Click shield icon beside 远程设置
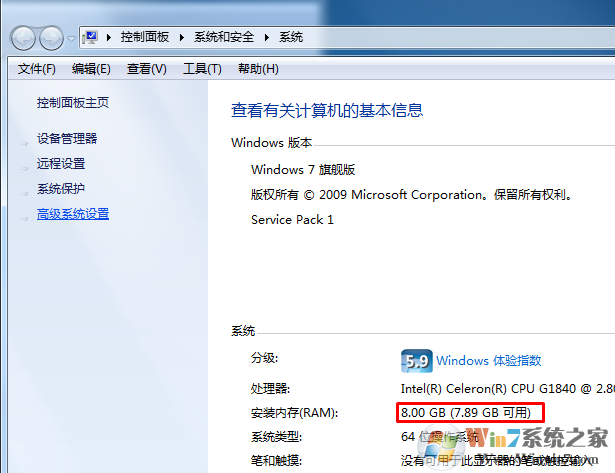The width and height of the screenshot is (615, 473). point(25,169)
